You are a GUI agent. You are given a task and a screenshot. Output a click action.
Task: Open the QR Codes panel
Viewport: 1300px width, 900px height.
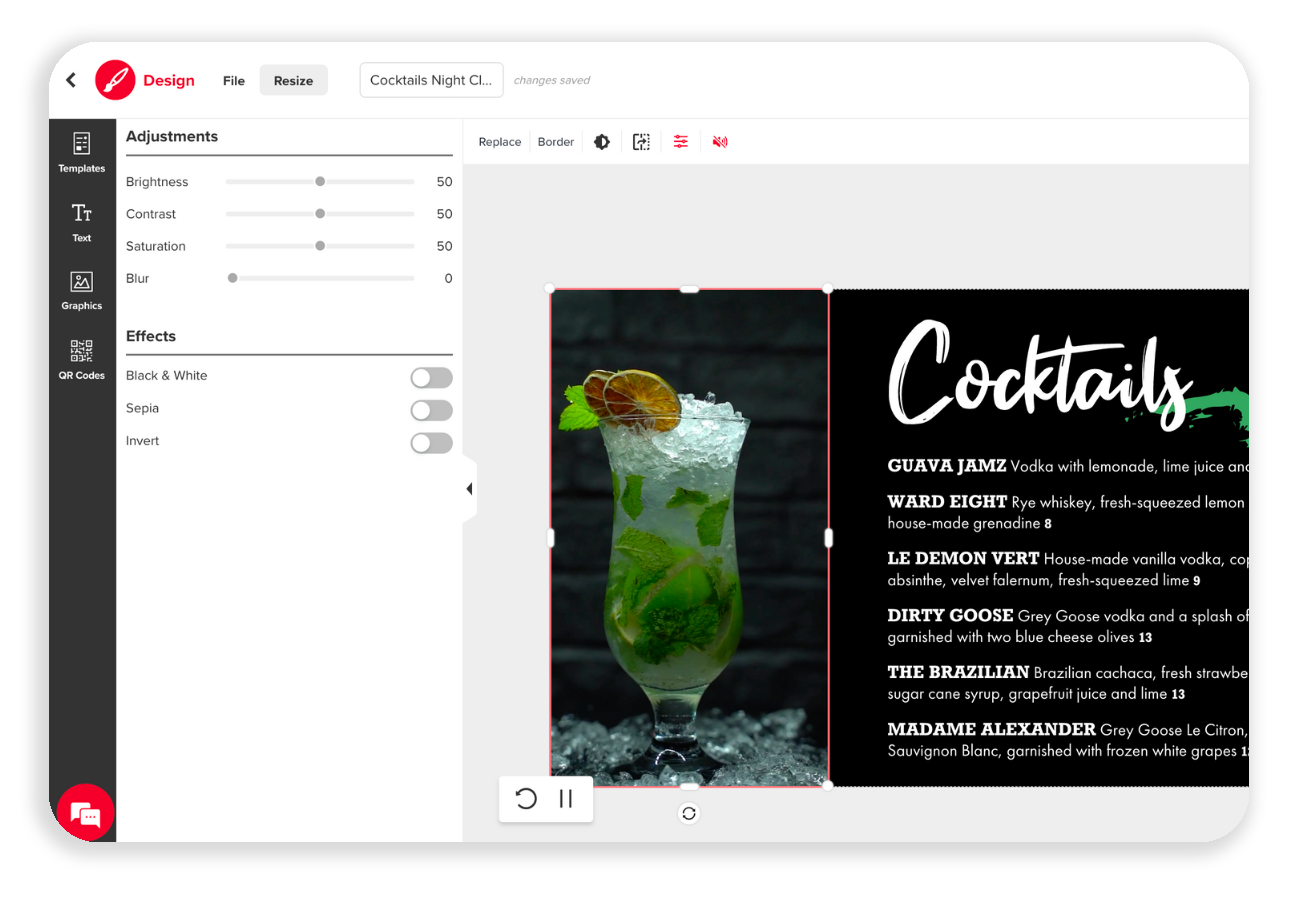[x=82, y=360]
